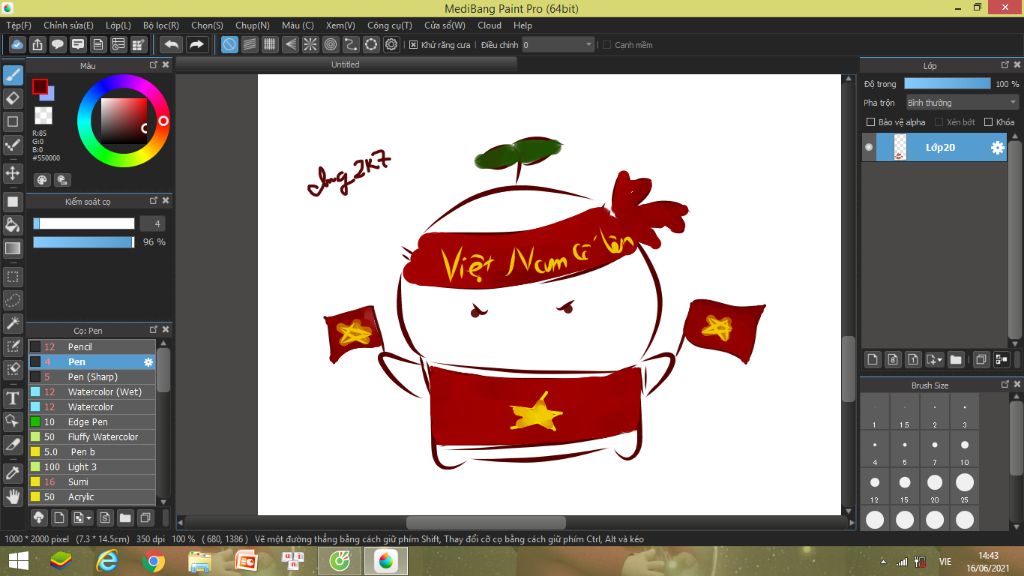1024x576 pixels.
Task: Open the Điều chỉnh dropdown
Action: (x=558, y=45)
